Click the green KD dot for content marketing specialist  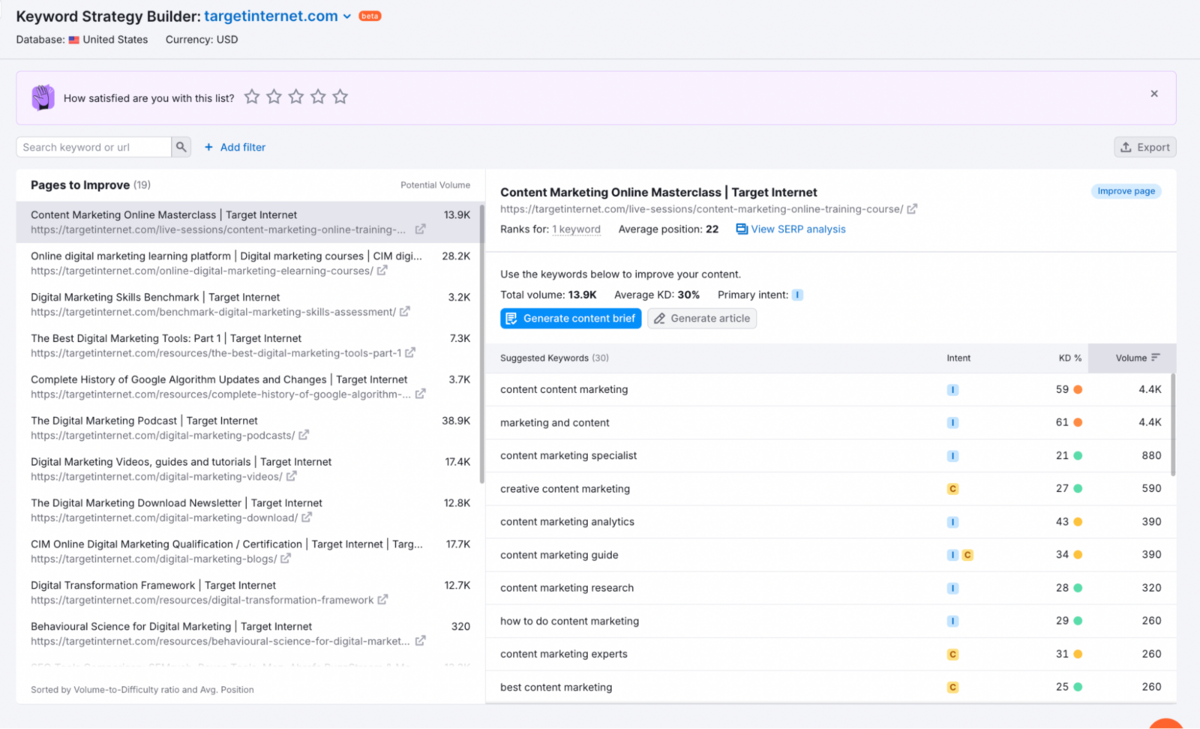1078,456
